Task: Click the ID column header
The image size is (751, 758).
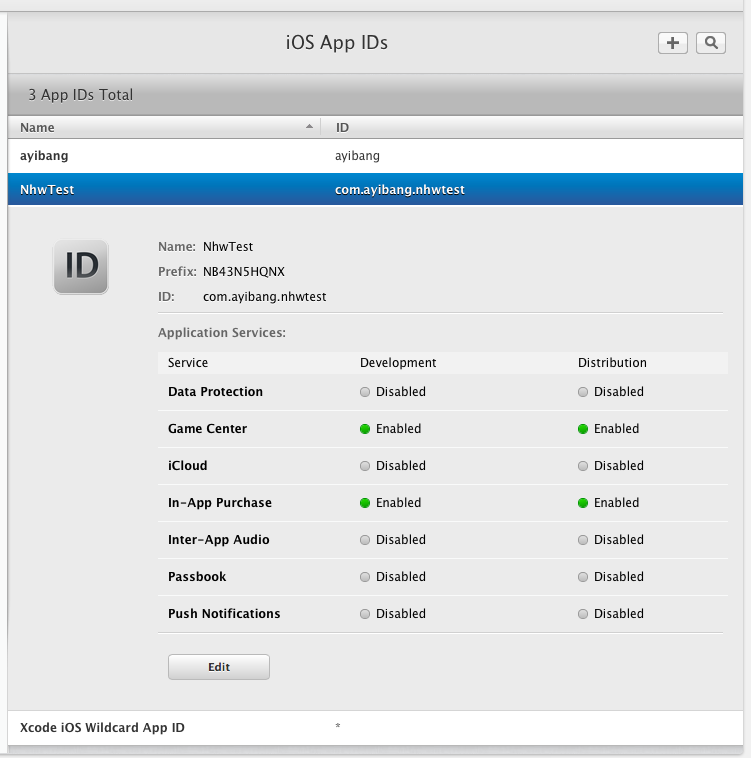Action: point(532,128)
